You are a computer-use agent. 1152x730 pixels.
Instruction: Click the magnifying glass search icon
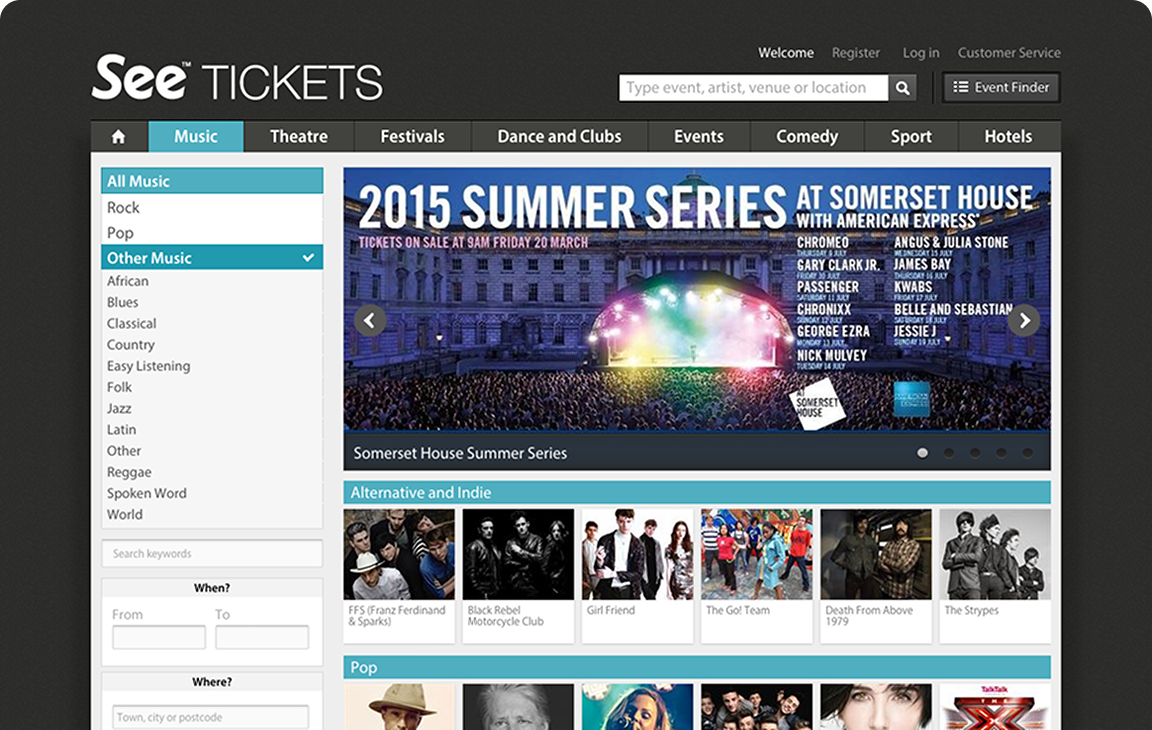tap(902, 88)
